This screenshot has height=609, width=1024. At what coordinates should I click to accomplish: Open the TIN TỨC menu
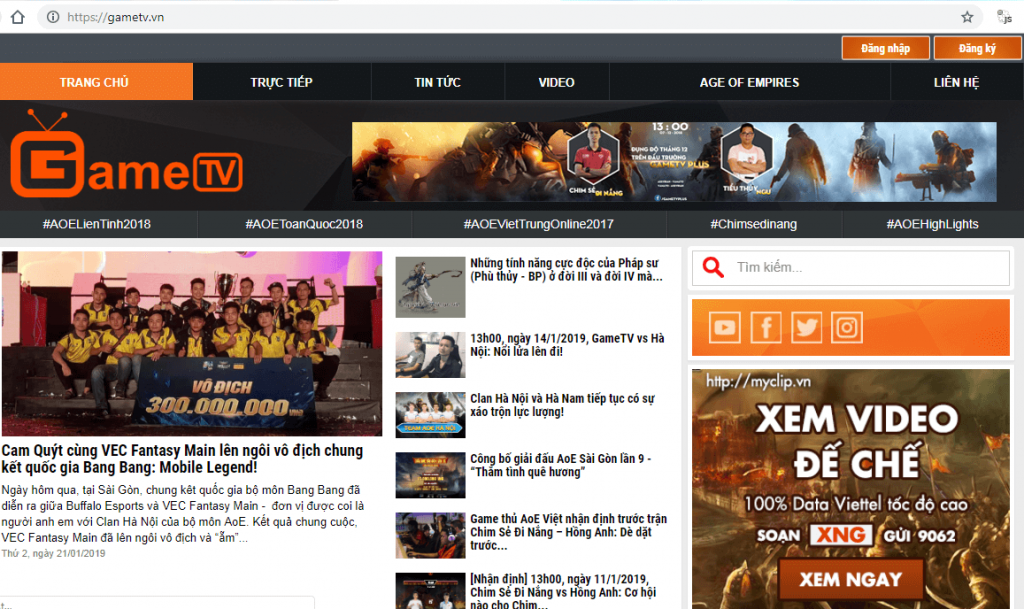(438, 82)
